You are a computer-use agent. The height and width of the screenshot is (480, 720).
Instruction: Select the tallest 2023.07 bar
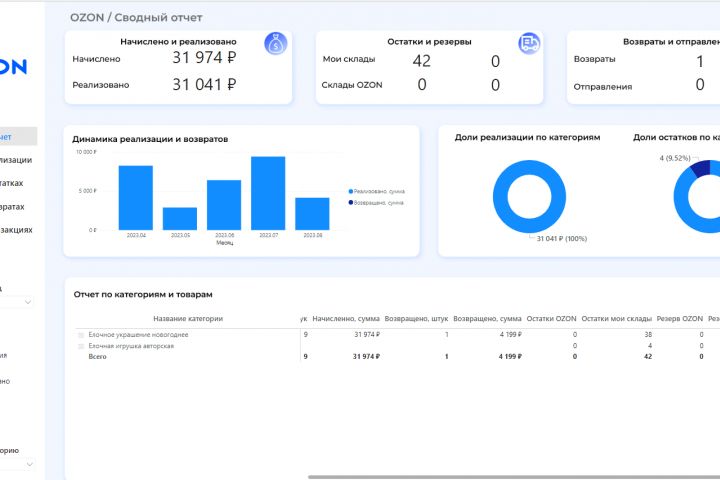pos(268,193)
